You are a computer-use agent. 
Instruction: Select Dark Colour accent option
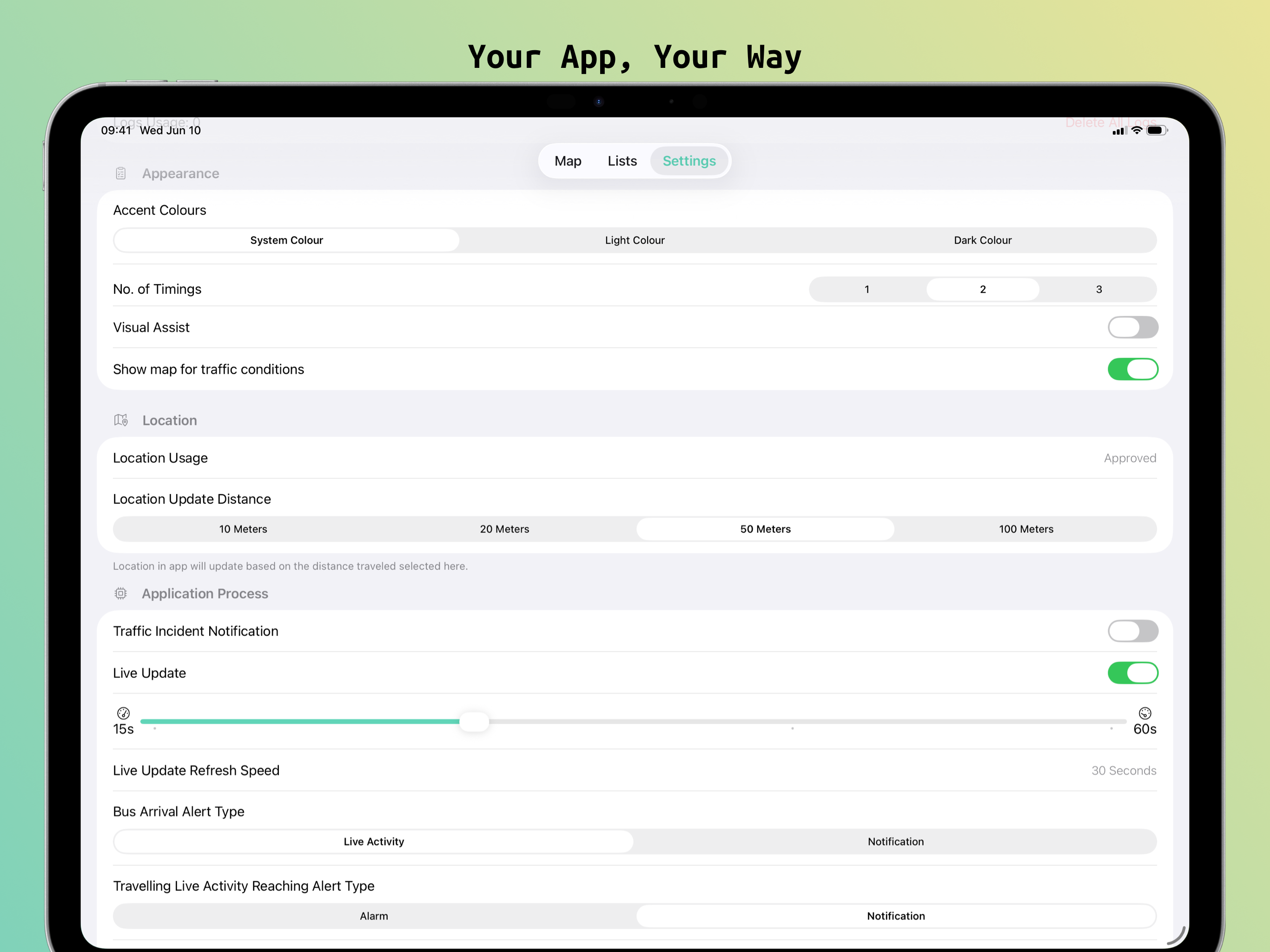click(x=983, y=240)
